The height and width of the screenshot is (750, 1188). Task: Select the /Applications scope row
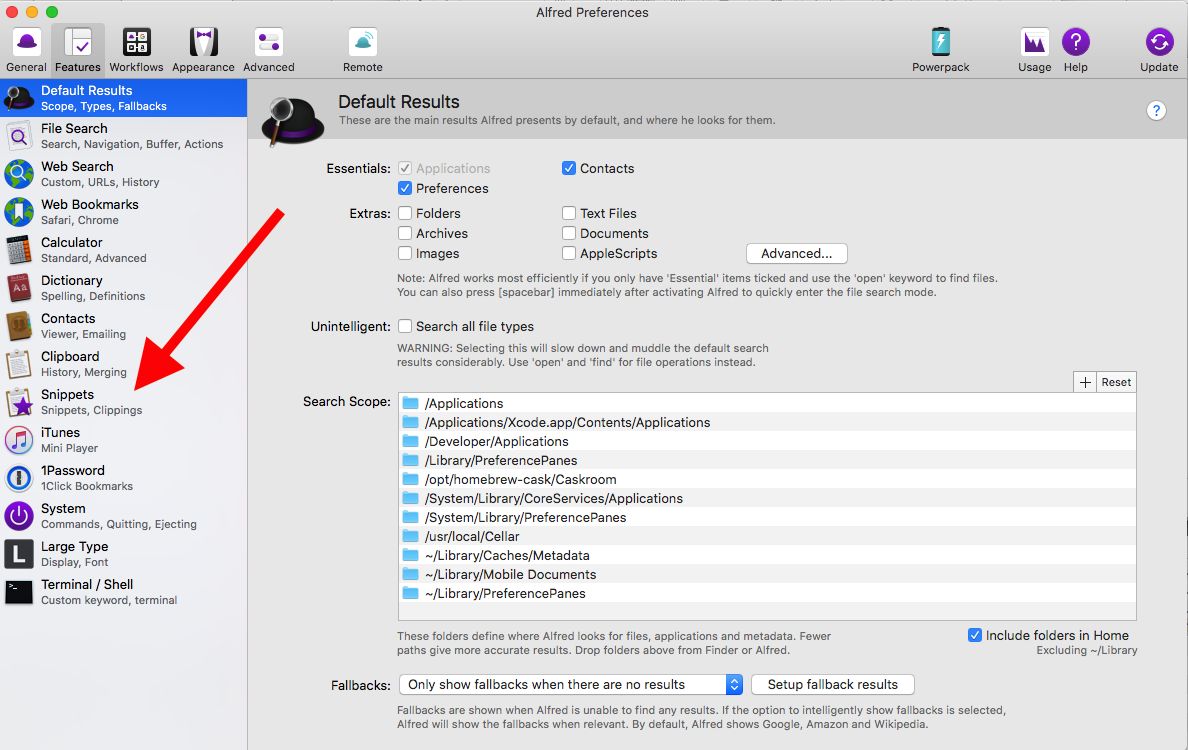[x=767, y=403]
